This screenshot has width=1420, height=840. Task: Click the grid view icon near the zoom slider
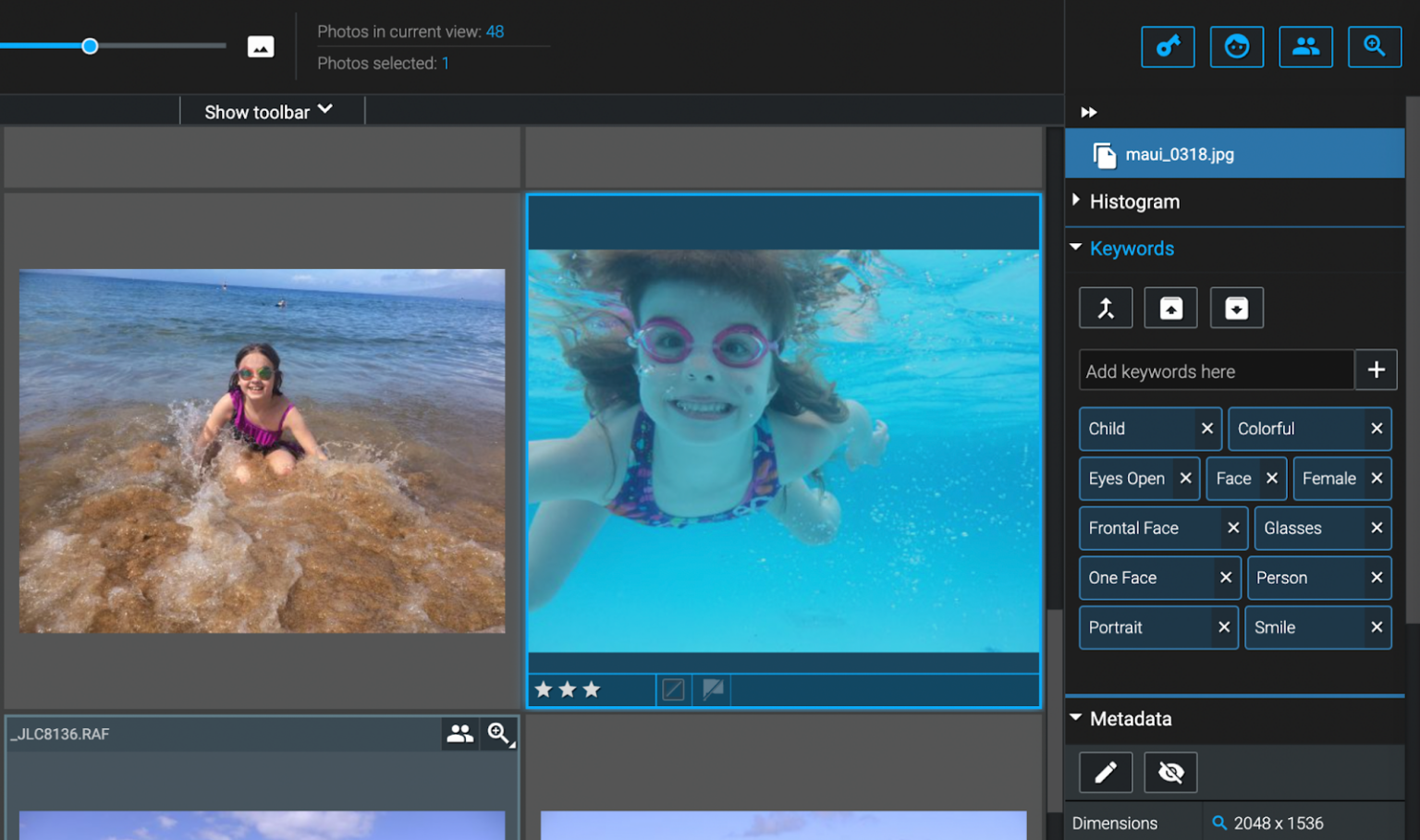click(x=261, y=45)
